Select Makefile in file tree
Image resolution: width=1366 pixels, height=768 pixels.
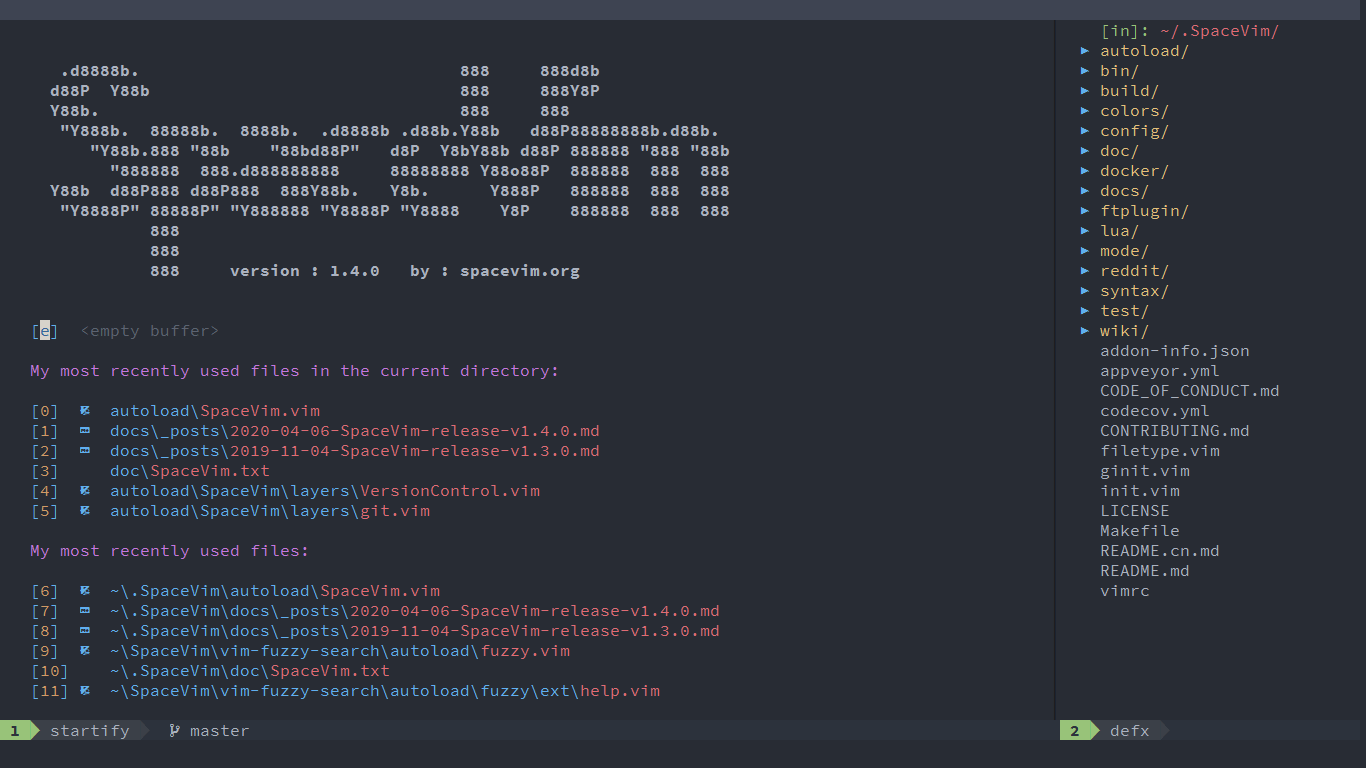click(1139, 530)
